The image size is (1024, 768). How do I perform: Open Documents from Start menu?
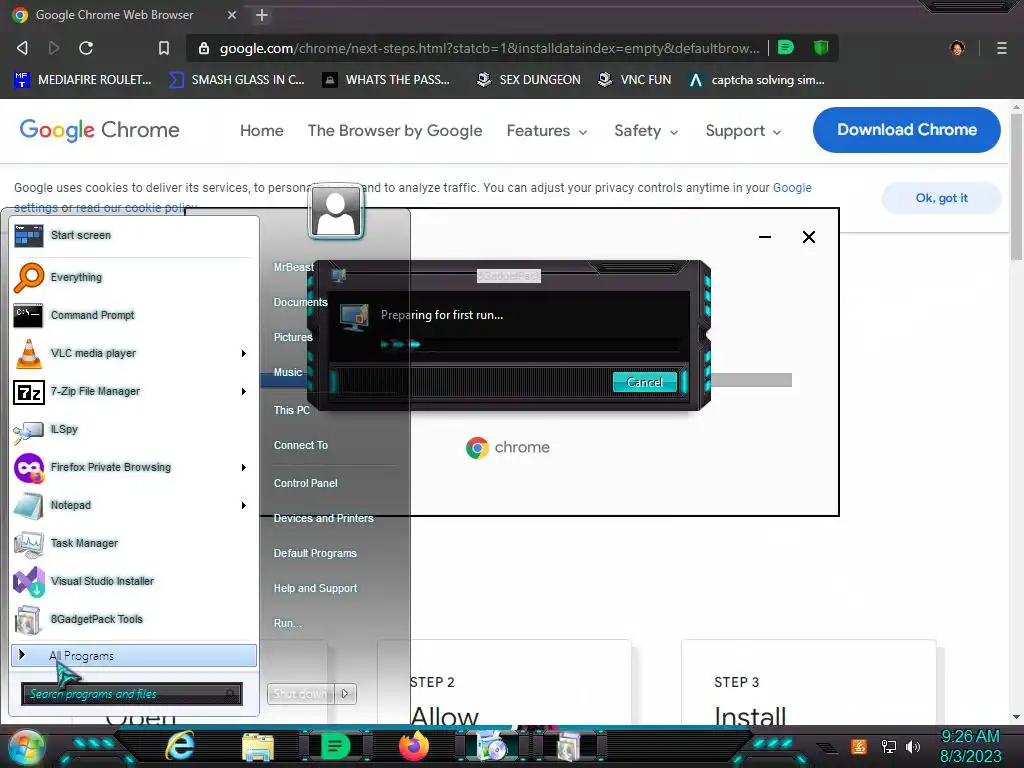coord(300,302)
